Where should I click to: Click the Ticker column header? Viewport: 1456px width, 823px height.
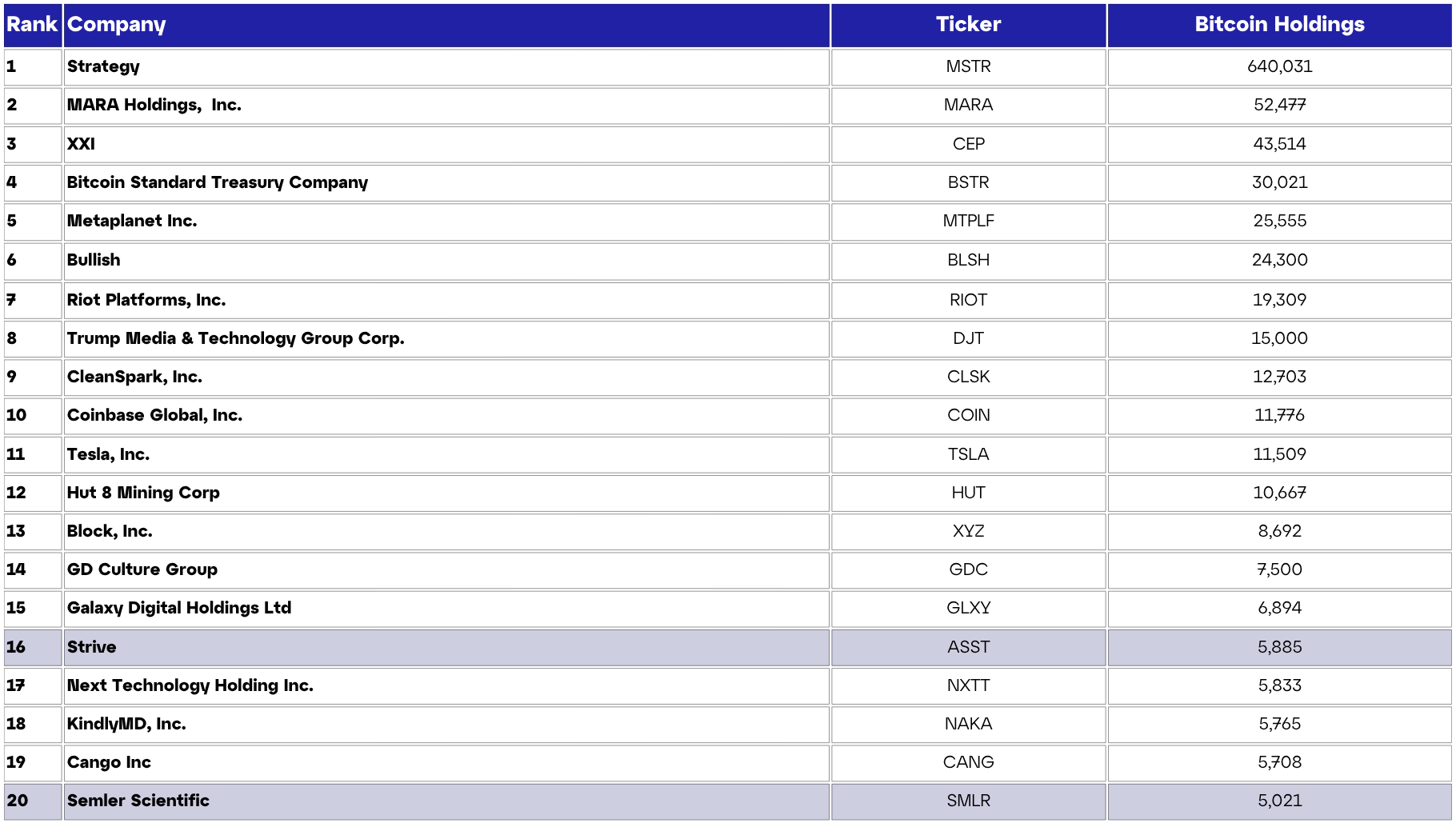click(x=968, y=25)
